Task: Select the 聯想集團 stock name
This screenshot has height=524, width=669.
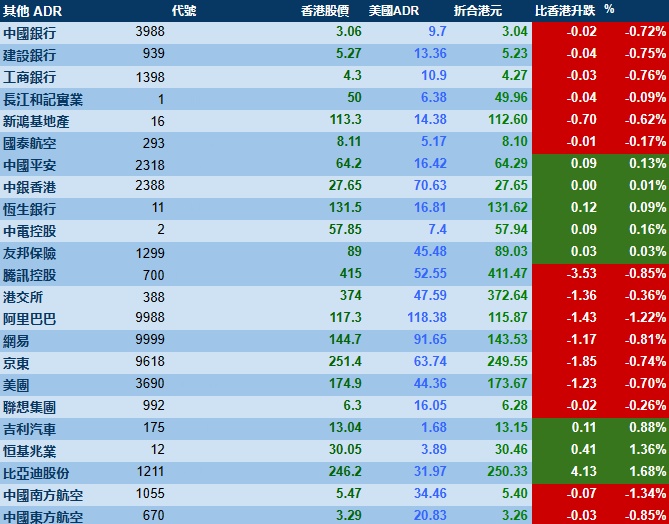Action: tap(29, 408)
